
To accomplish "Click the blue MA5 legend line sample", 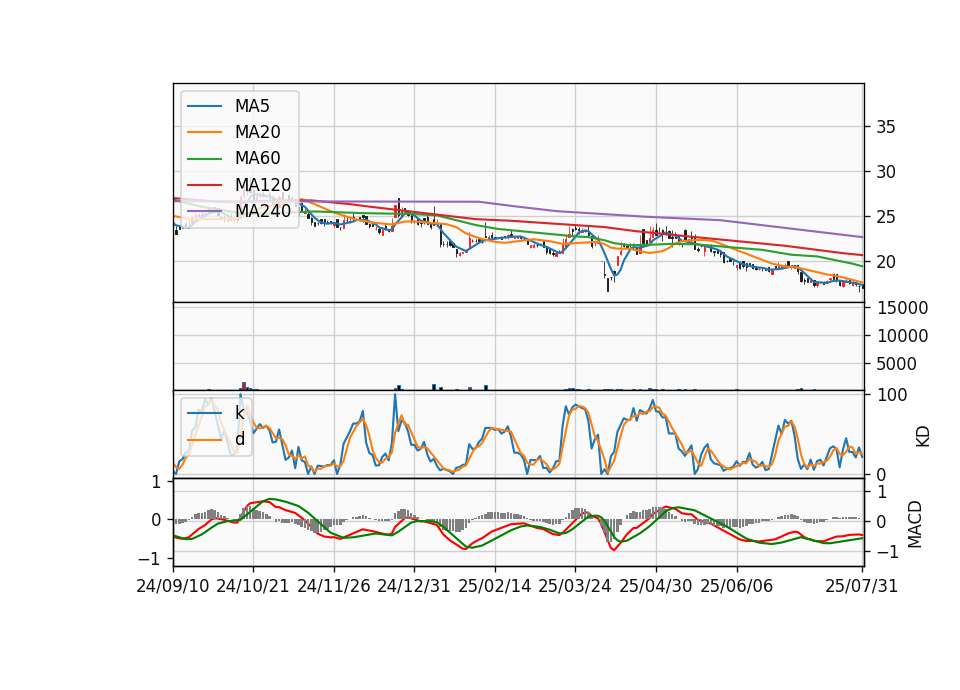I will 204,106.
